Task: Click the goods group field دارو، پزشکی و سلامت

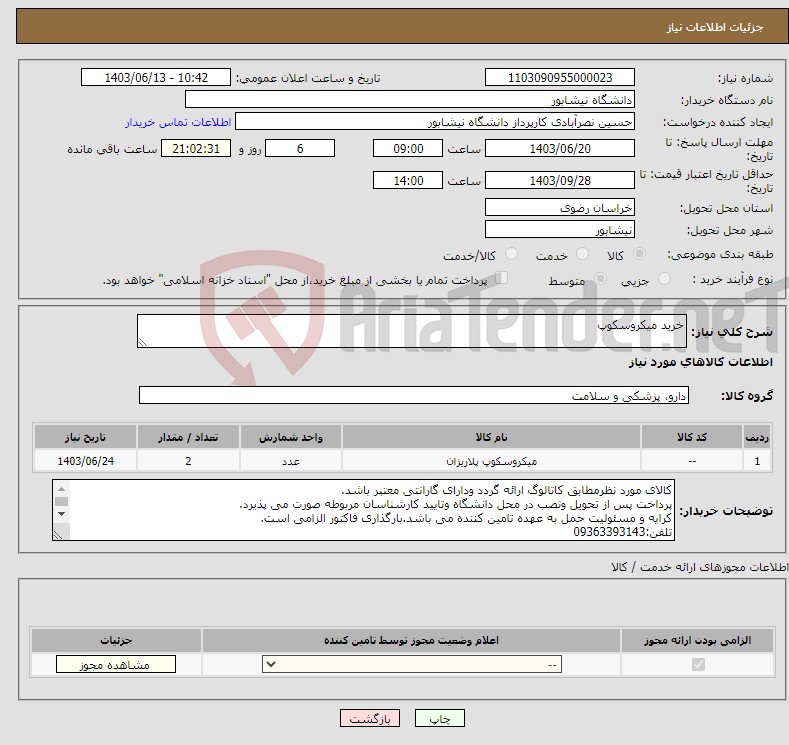Action: pos(414,395)
